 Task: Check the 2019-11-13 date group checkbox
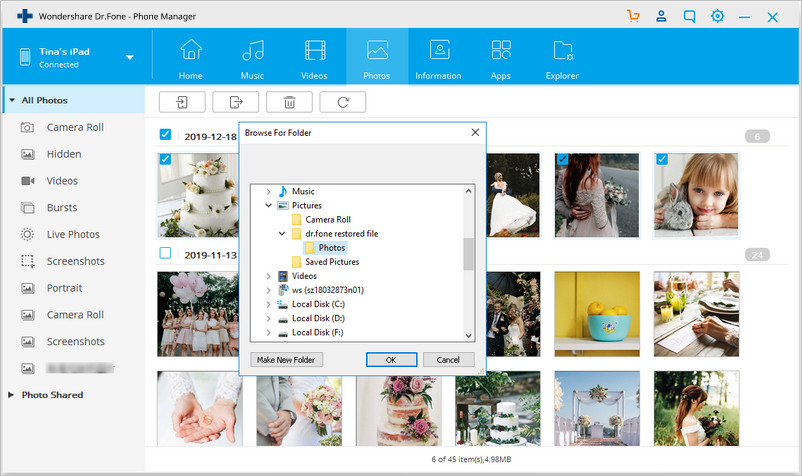point(165,253)
